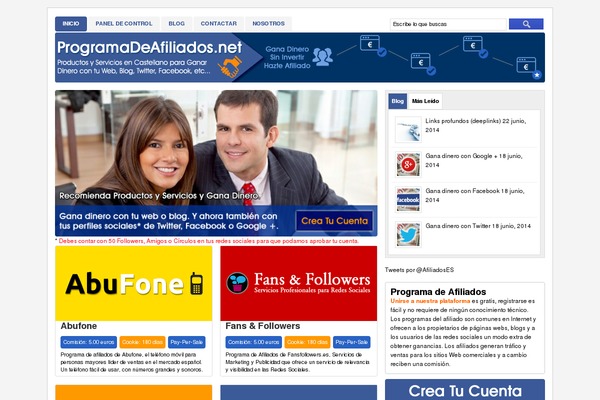Click the starred euro window icon in banner
Screen dimensions: 600x400
(x=528, y=68)
